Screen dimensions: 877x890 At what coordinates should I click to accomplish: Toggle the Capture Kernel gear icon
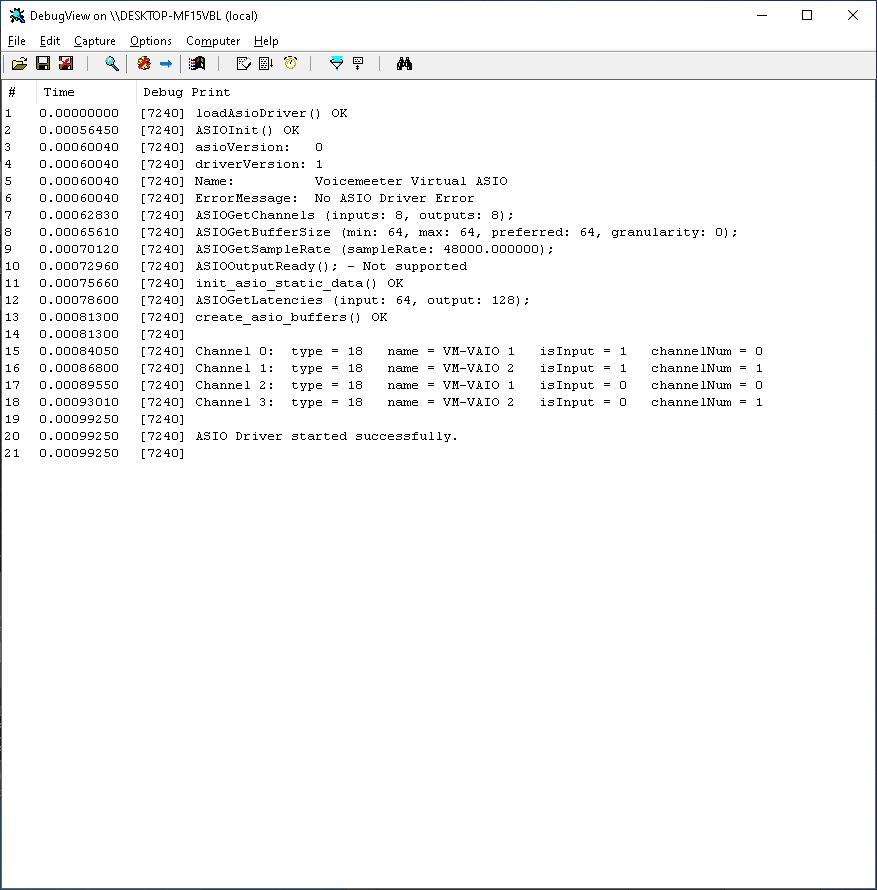tap(144, 64)
